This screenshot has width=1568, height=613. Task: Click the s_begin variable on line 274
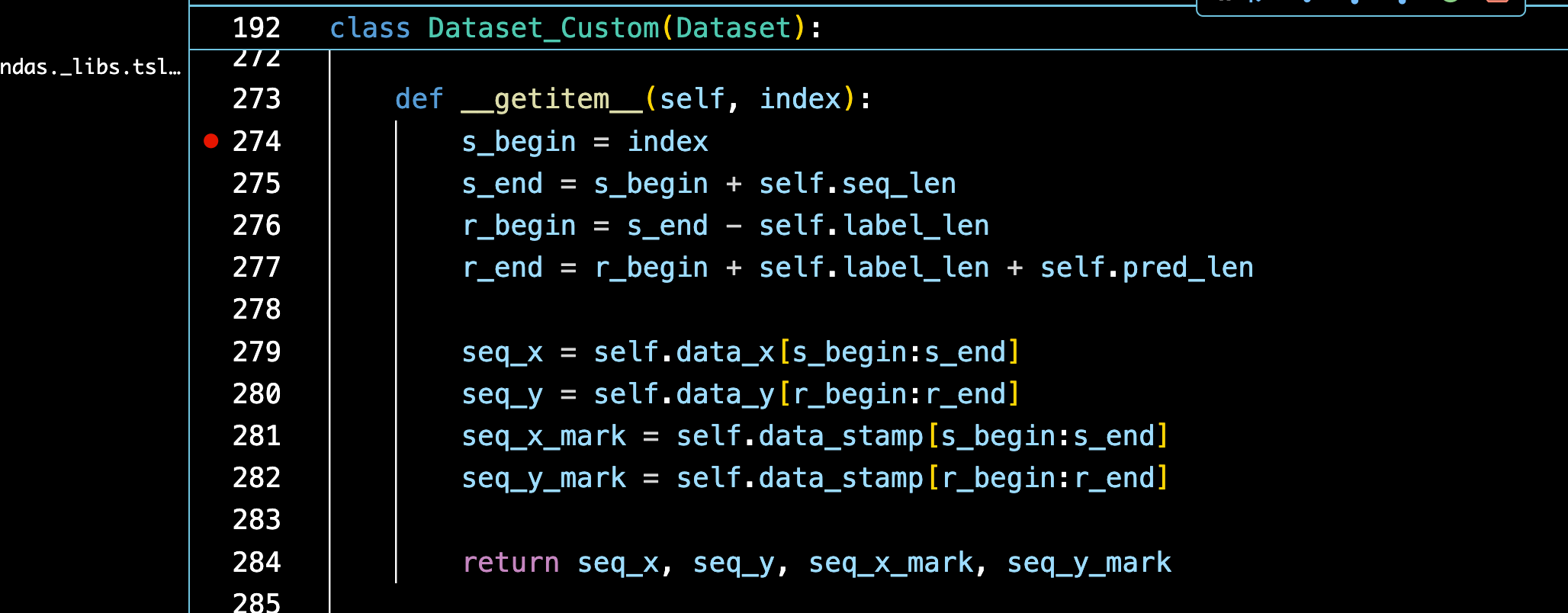point(519,142)
